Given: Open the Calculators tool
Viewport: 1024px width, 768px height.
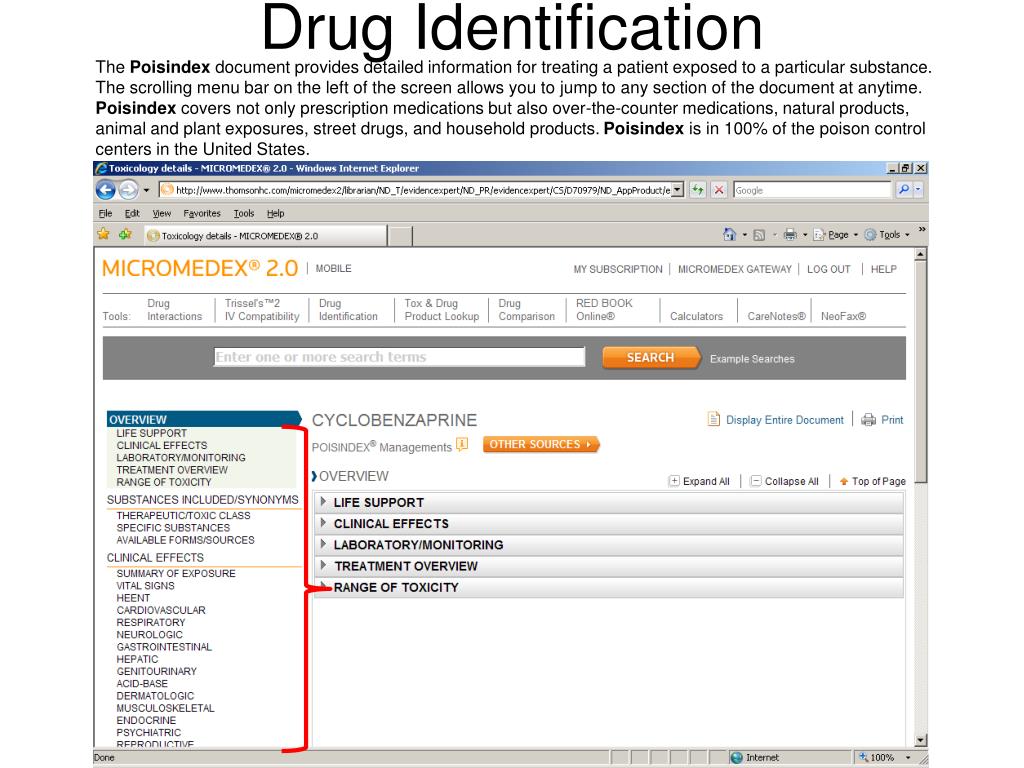Looking at the screenshot, I should (x=696, y=316).
